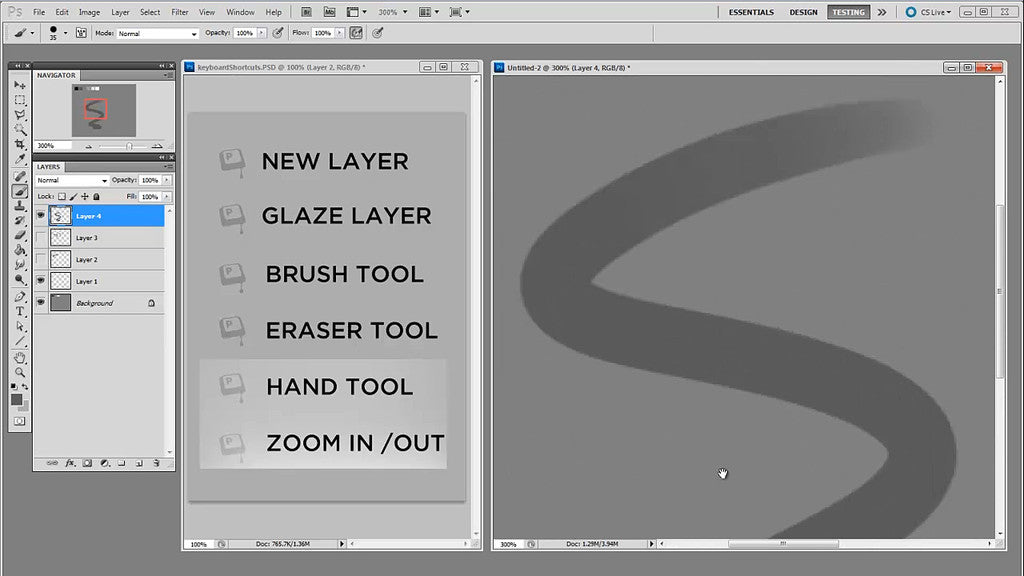Viewport: 1024px width, 576px height.
Task: Show Layer 2 by toggling visibility box
Action: click(40, 259)
